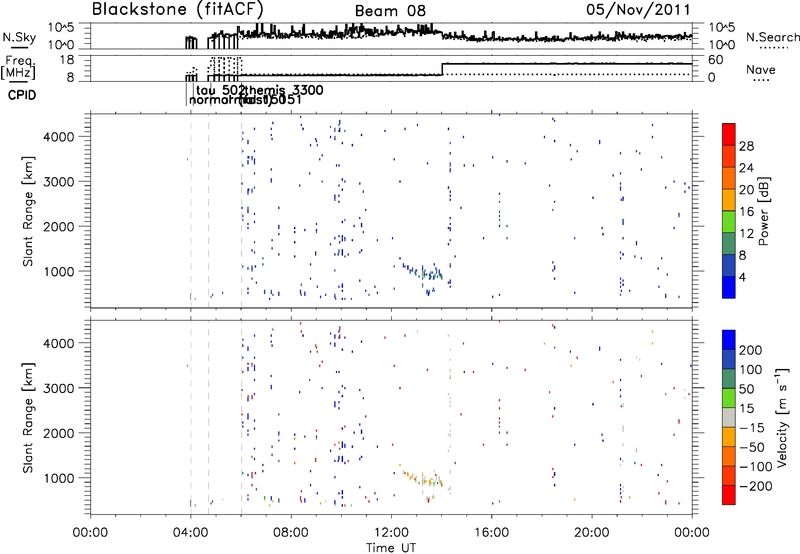Click the 'N.Sky' axis label
The image size is (800, 554).
point(19,37)
